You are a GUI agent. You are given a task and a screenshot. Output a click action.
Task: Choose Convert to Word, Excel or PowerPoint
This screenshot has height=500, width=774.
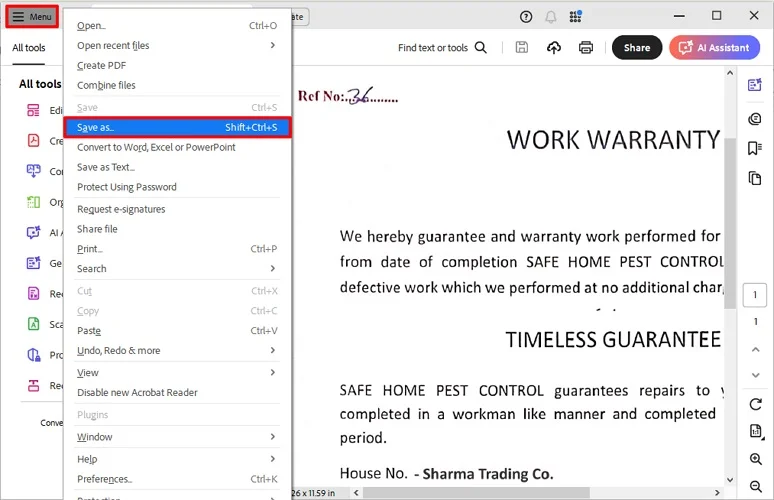coord(177,147)
